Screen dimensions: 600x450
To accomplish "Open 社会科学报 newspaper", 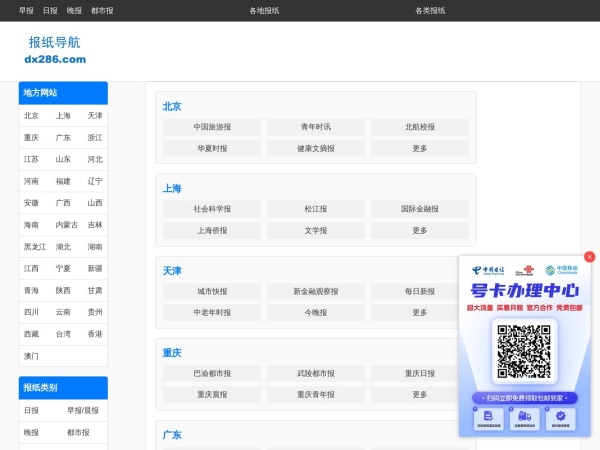I will [212, 209].
